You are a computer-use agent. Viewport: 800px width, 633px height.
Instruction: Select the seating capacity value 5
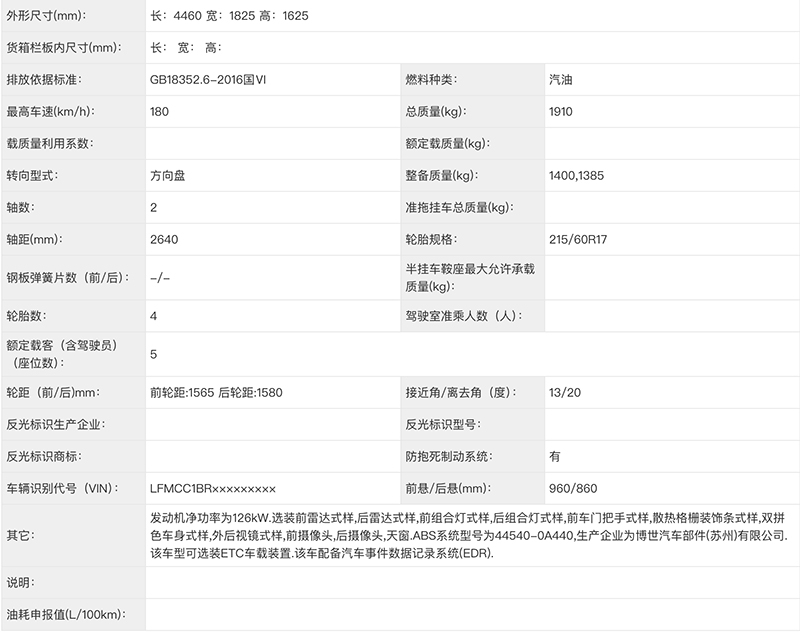coord(154,355)
